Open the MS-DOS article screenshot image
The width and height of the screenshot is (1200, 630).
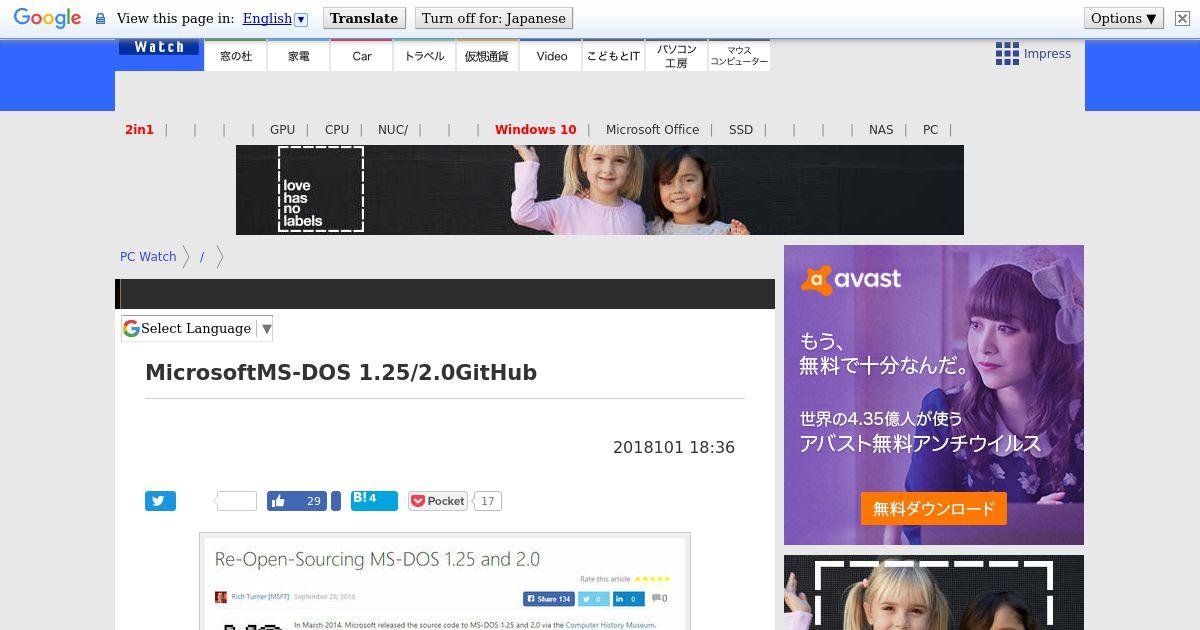(445, 581)
